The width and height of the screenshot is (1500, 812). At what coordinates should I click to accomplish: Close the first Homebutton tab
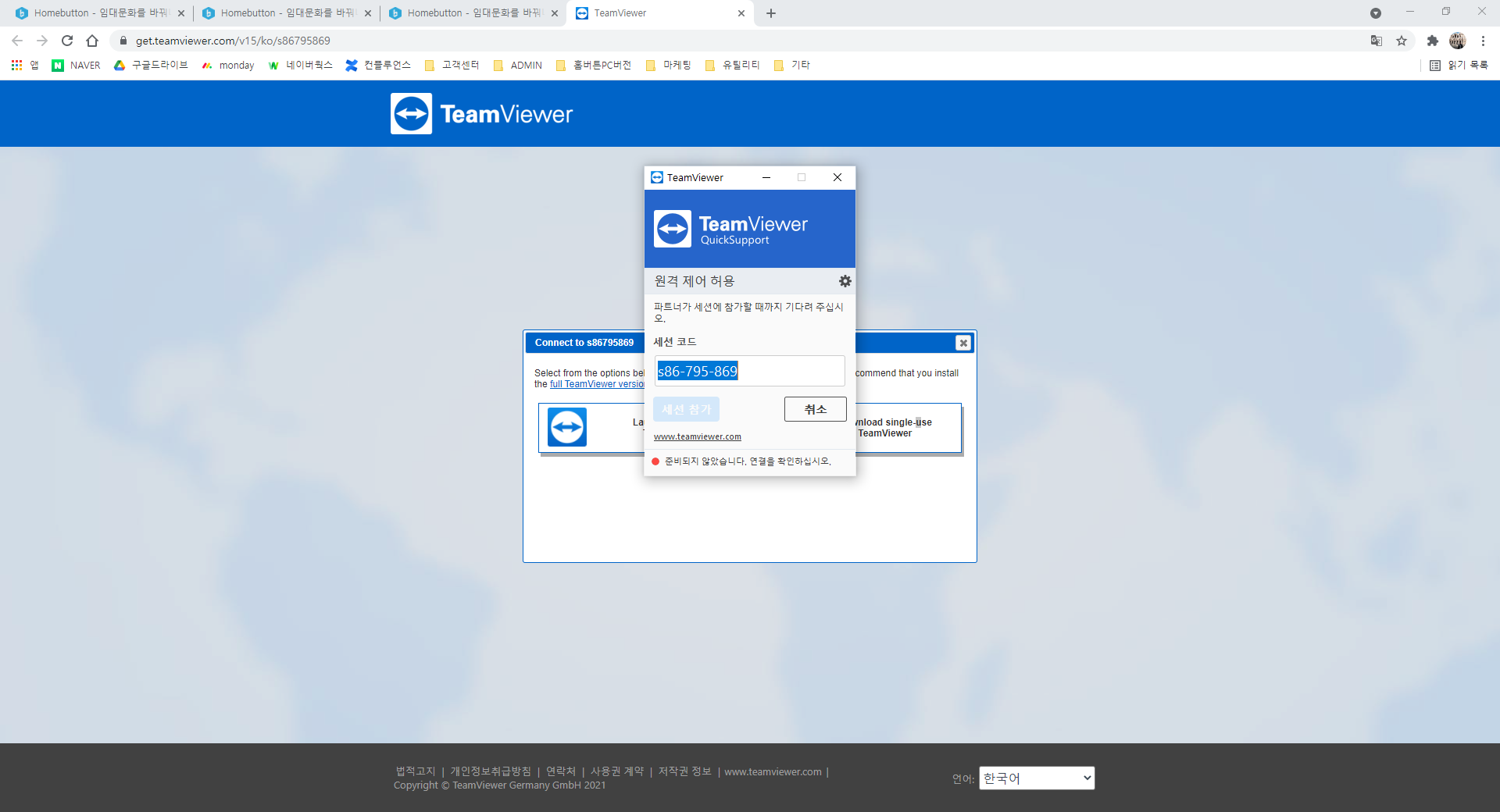coord(181,13)
